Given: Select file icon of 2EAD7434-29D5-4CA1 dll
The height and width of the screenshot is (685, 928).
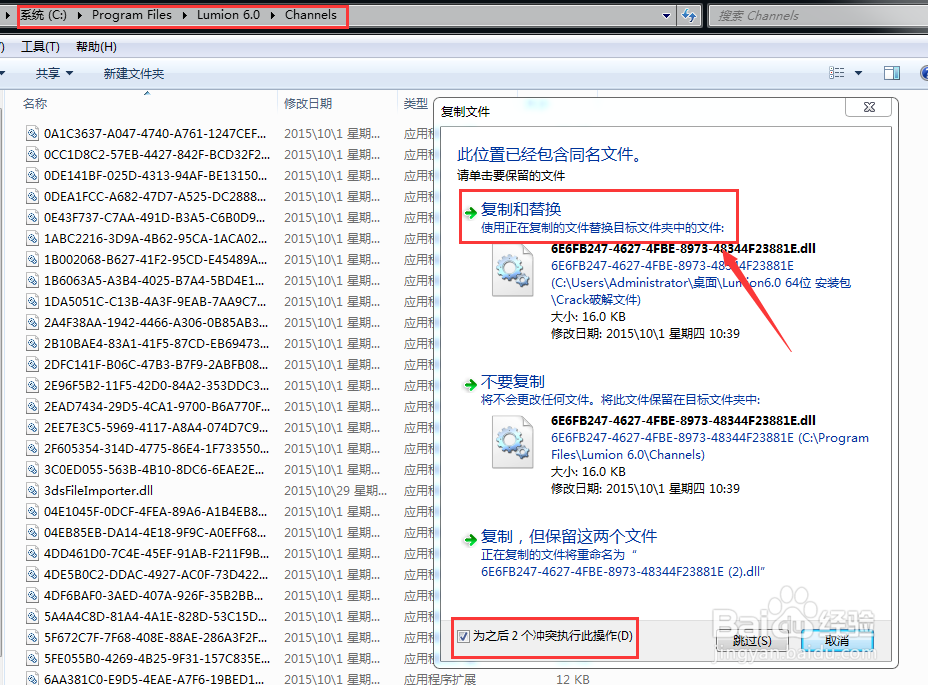Looking at the screenshot, I should 33,407.
